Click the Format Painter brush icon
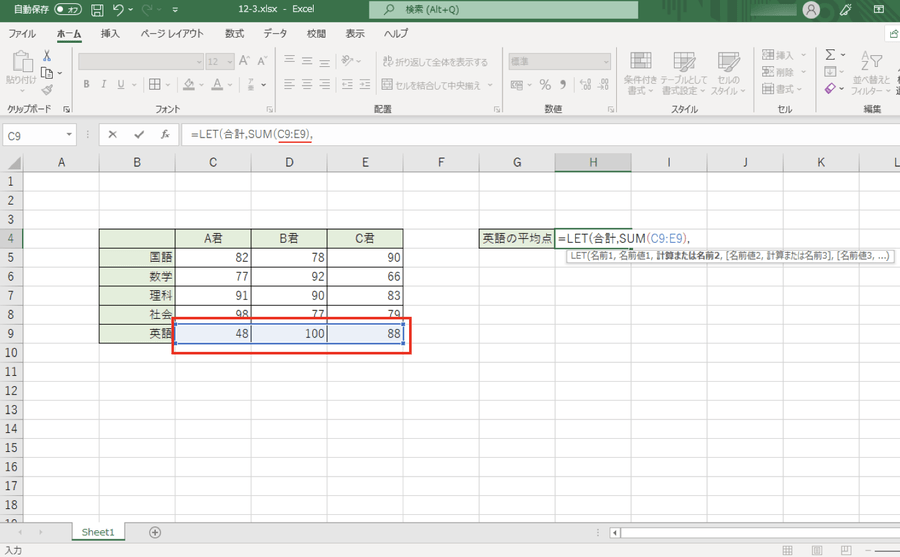This screenshot has height=557, width=900. (46, 88)
